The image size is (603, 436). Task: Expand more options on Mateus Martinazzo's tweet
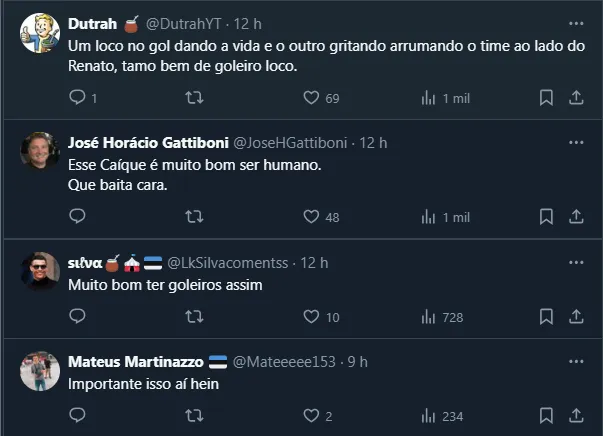pos(576,361)
